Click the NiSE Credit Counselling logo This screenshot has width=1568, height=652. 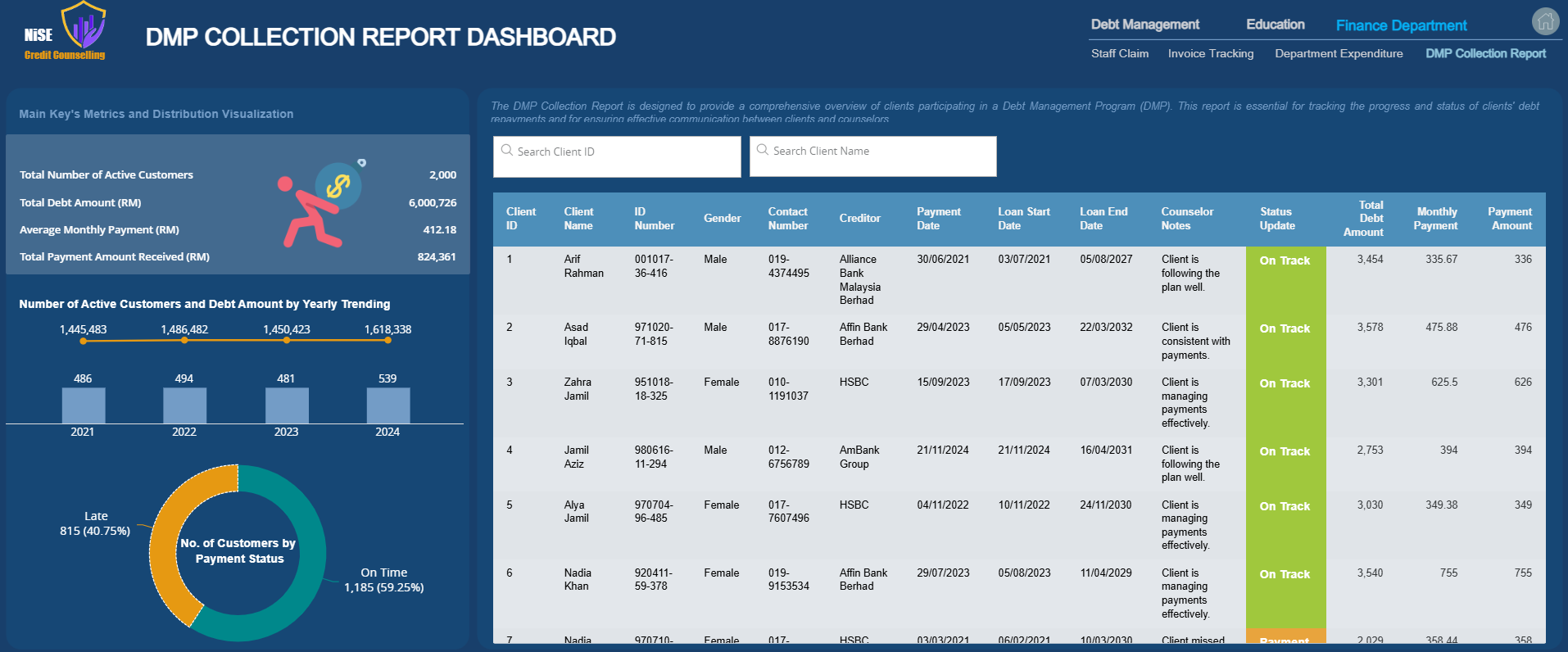click(66, 32)
